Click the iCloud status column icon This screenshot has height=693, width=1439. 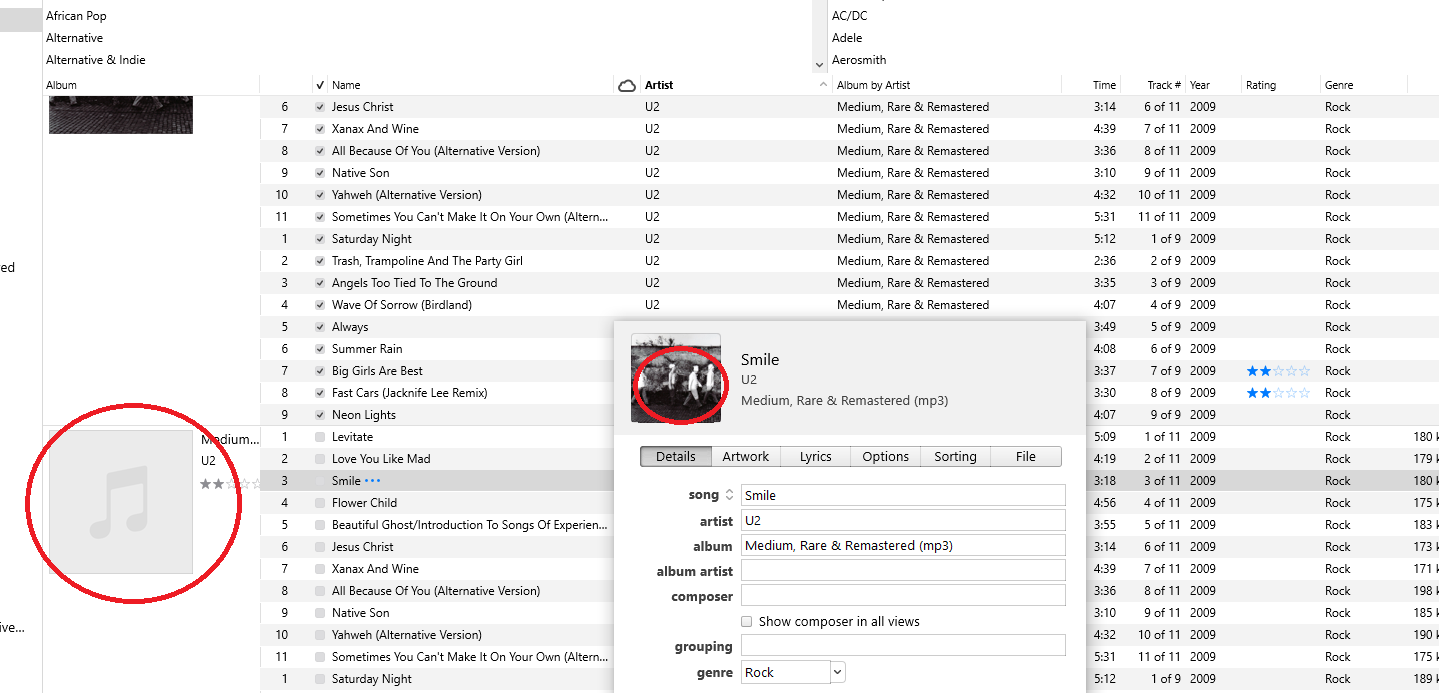pos(627,85)
